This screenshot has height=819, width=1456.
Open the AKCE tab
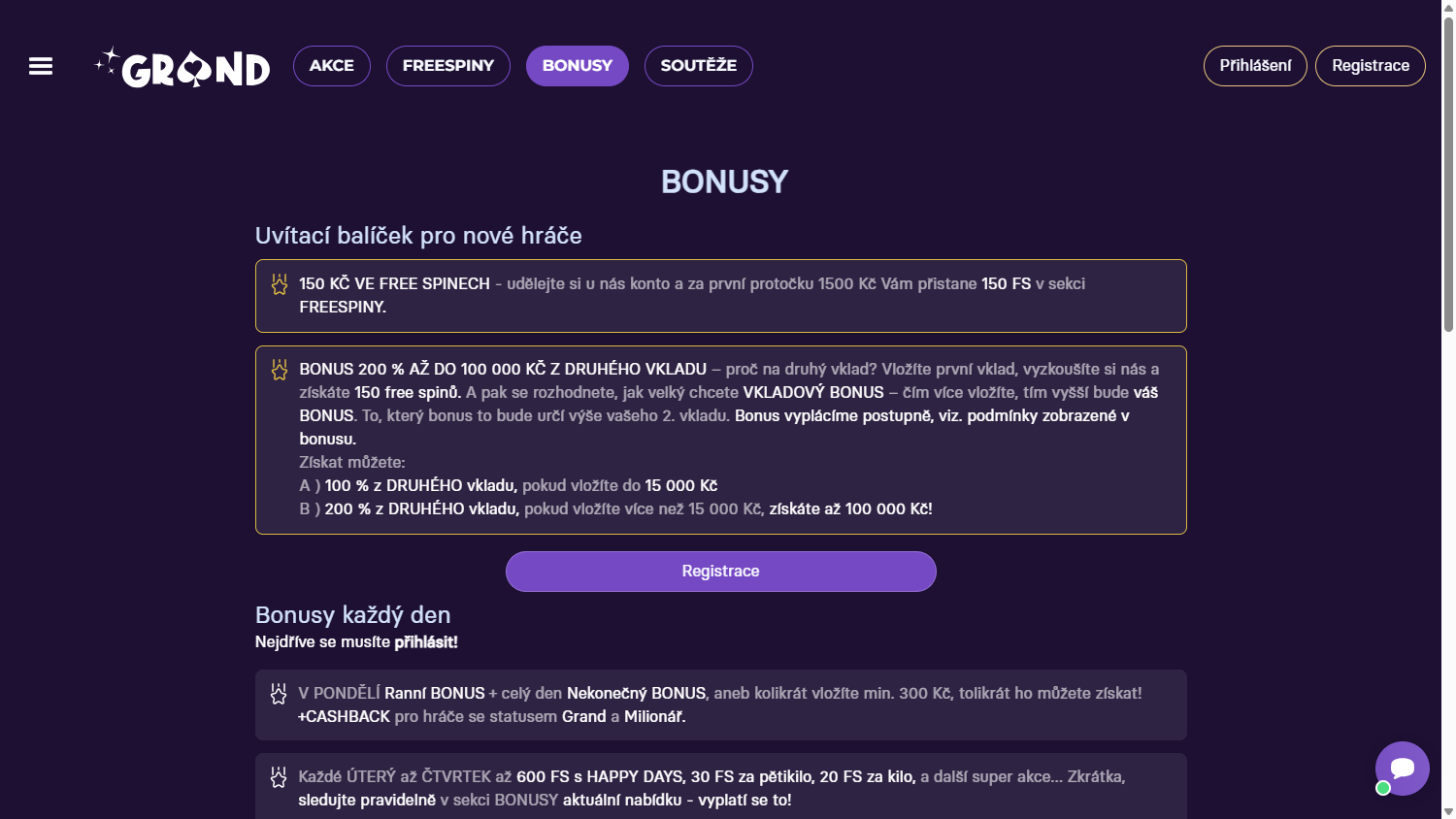[332, 66]
